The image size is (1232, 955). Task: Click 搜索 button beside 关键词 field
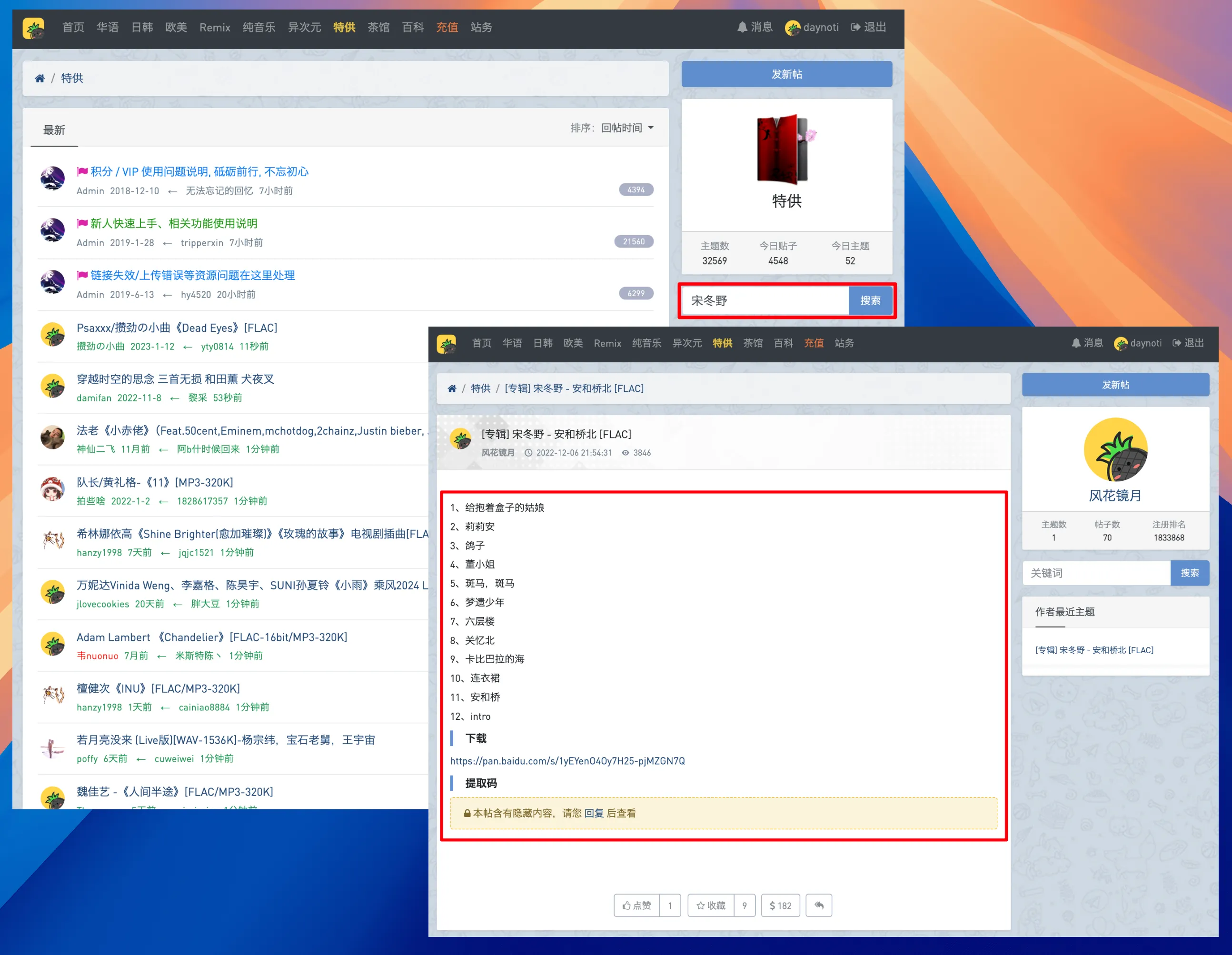[1189, 573]
